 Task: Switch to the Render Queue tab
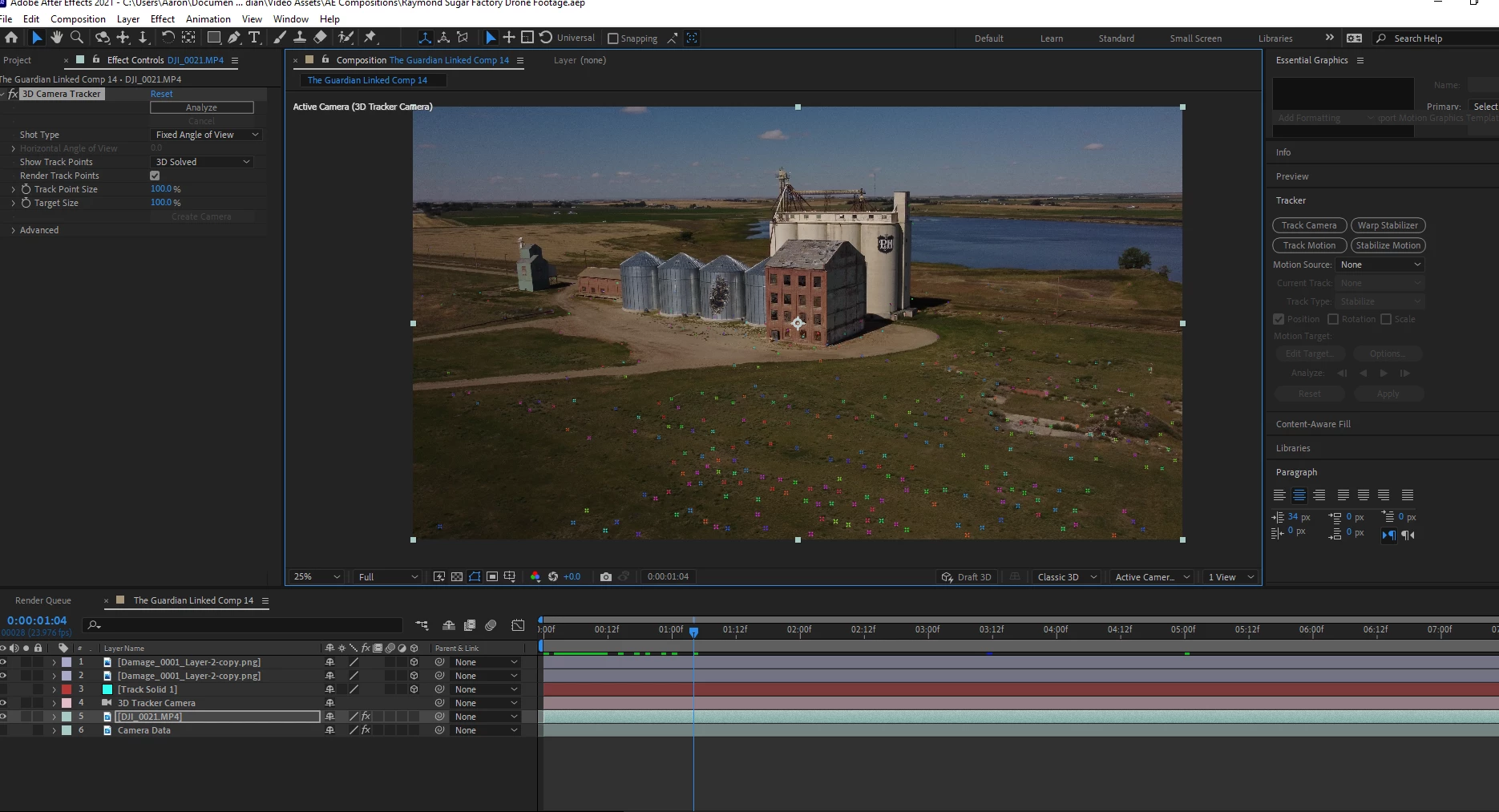point(43,600)
